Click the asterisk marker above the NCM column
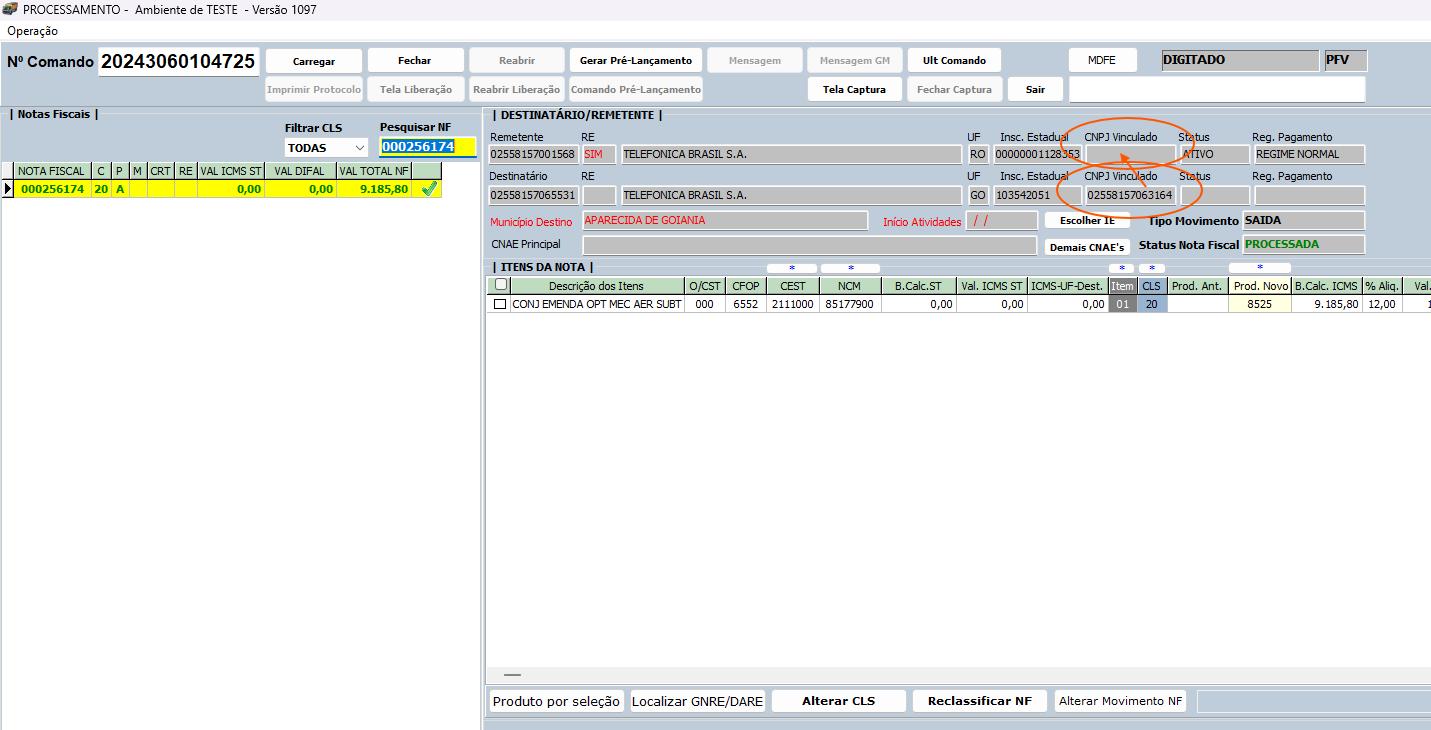Screen dimensions: 1431x730 850,269
